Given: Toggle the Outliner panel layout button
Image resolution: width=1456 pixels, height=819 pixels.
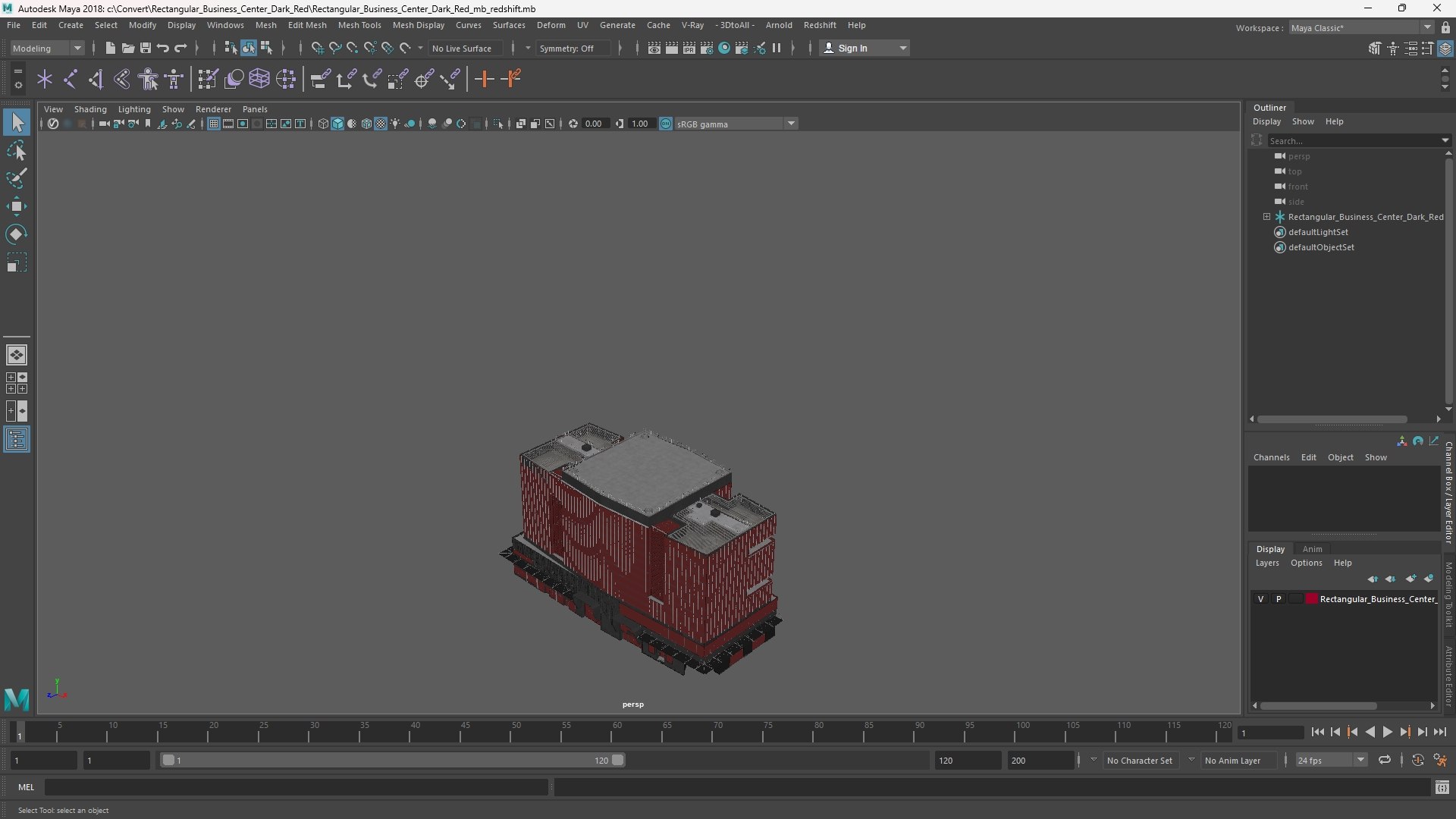Looking at the screenshot, I should tap(17, 440).
